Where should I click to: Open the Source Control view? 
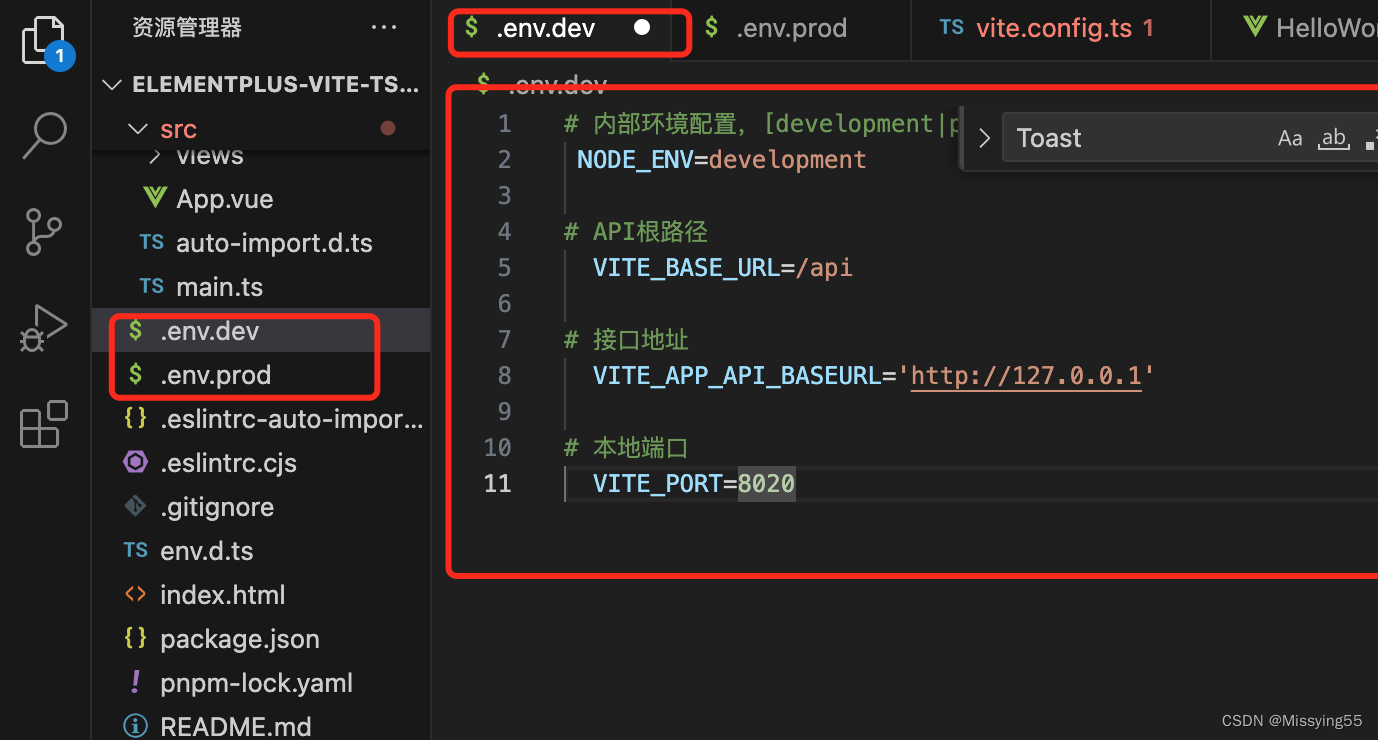[44, 232]
